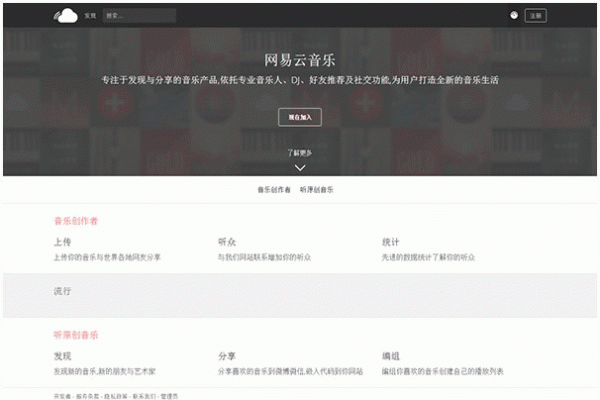Open the 发现 navigation link
The image size is (600, 400).
90,16
